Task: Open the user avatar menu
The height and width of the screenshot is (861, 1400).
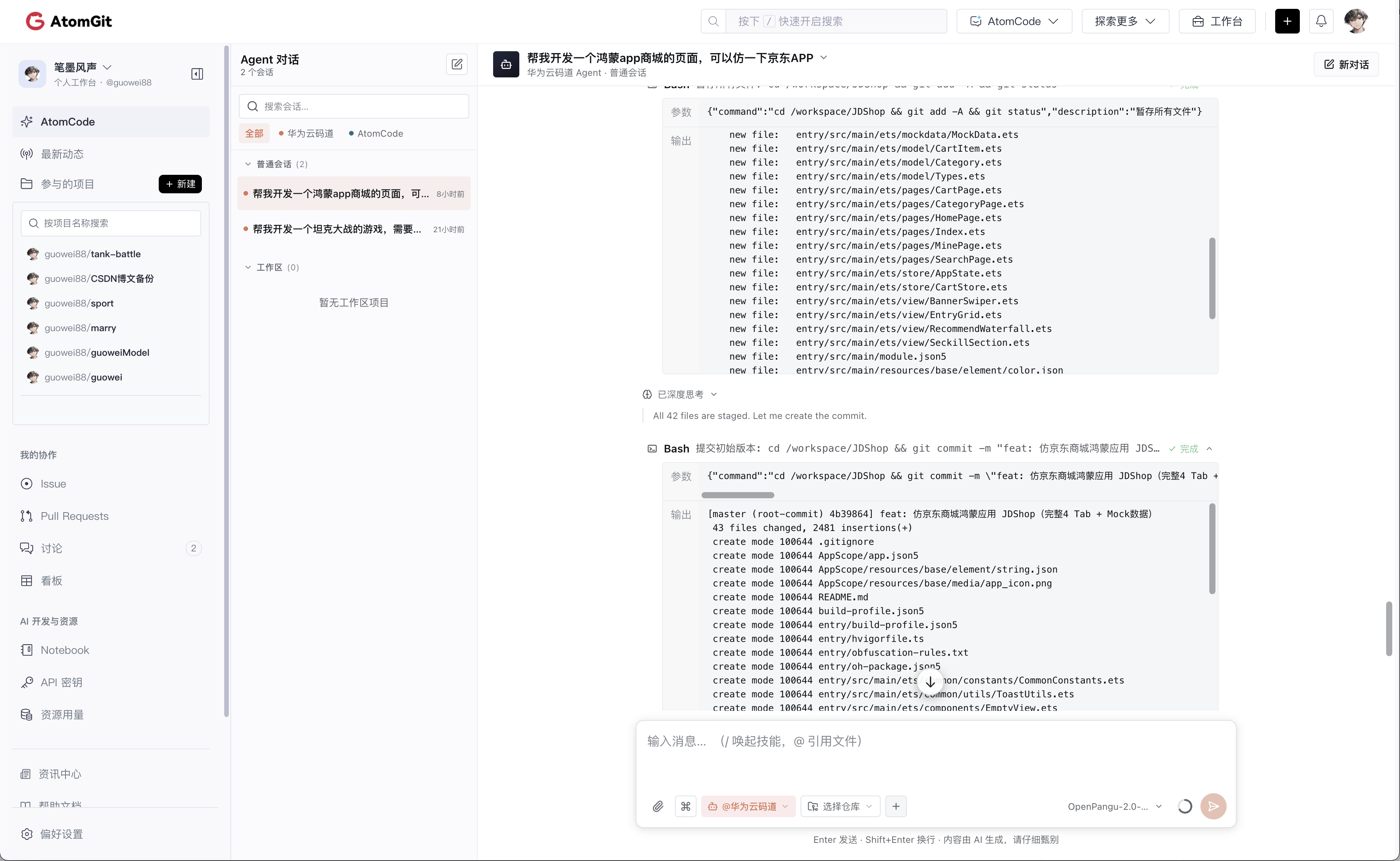Action: 1356,21
